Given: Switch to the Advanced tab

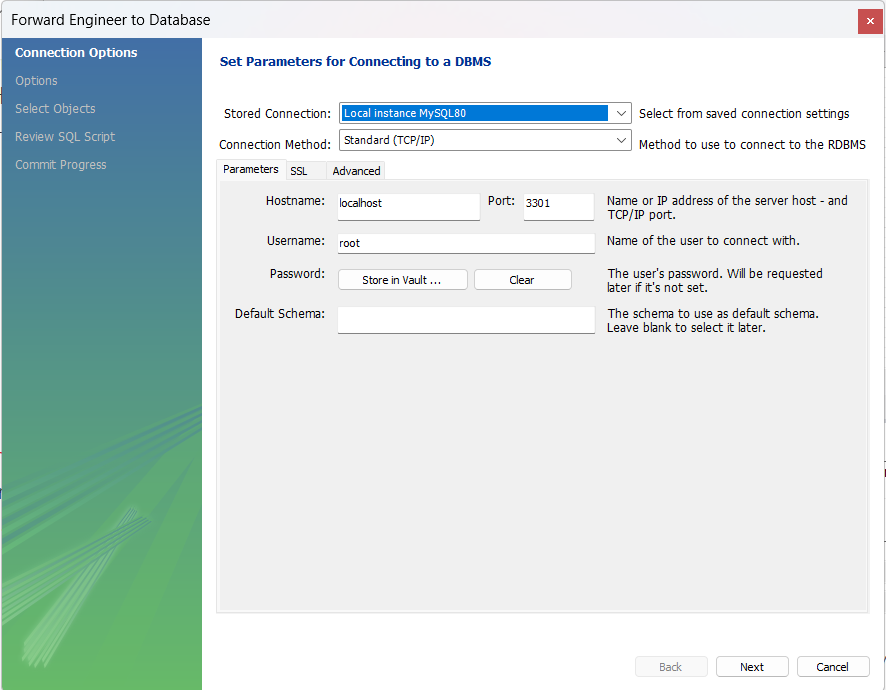Looking at the screenshot, I should point(356,171).
